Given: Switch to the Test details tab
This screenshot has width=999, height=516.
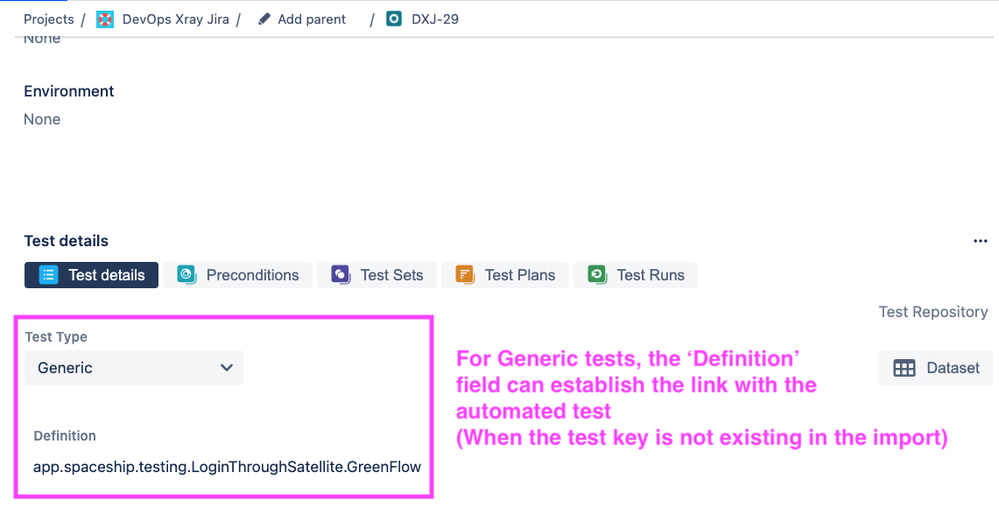Looking at the screenshot, I should [91, 275].
